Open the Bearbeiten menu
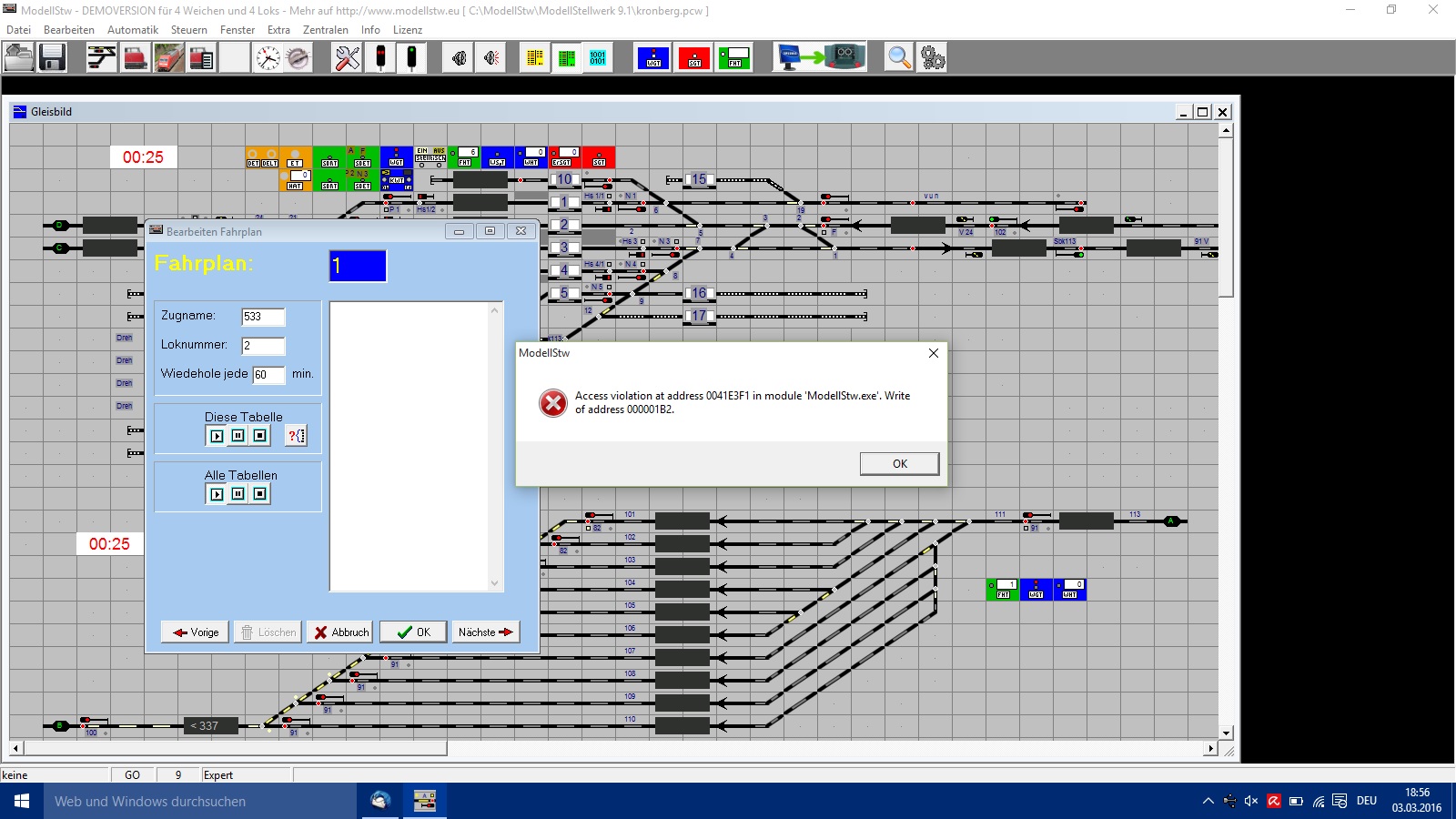 [x=69, y=30]
